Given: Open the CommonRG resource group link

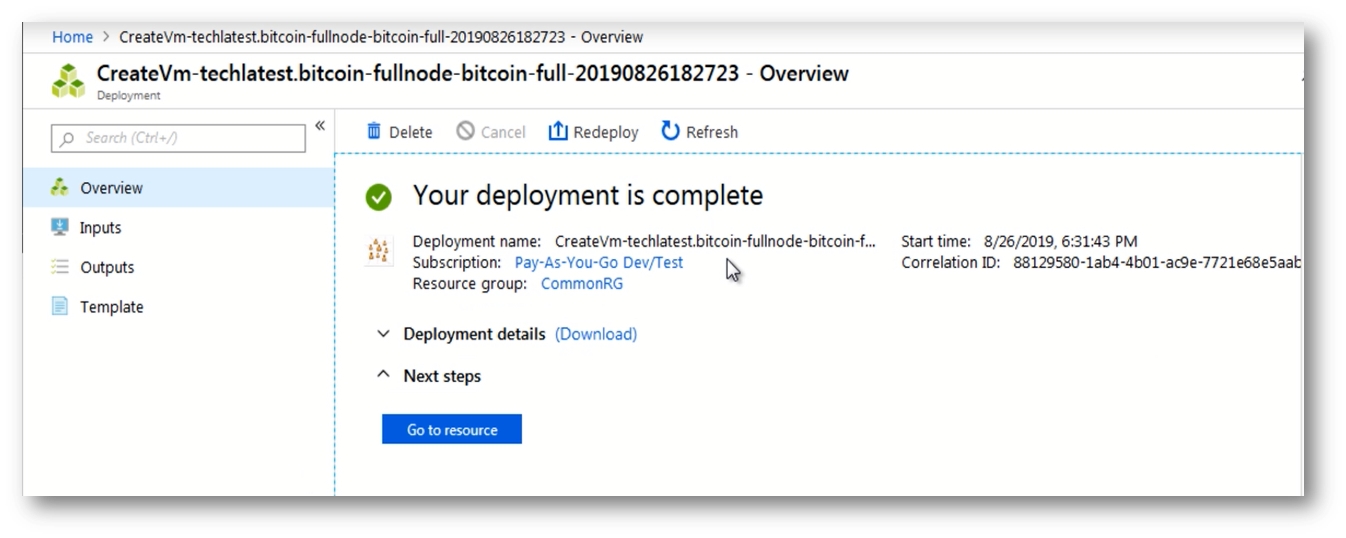Looking at the screenshot, I should click(x=582, y=283).
